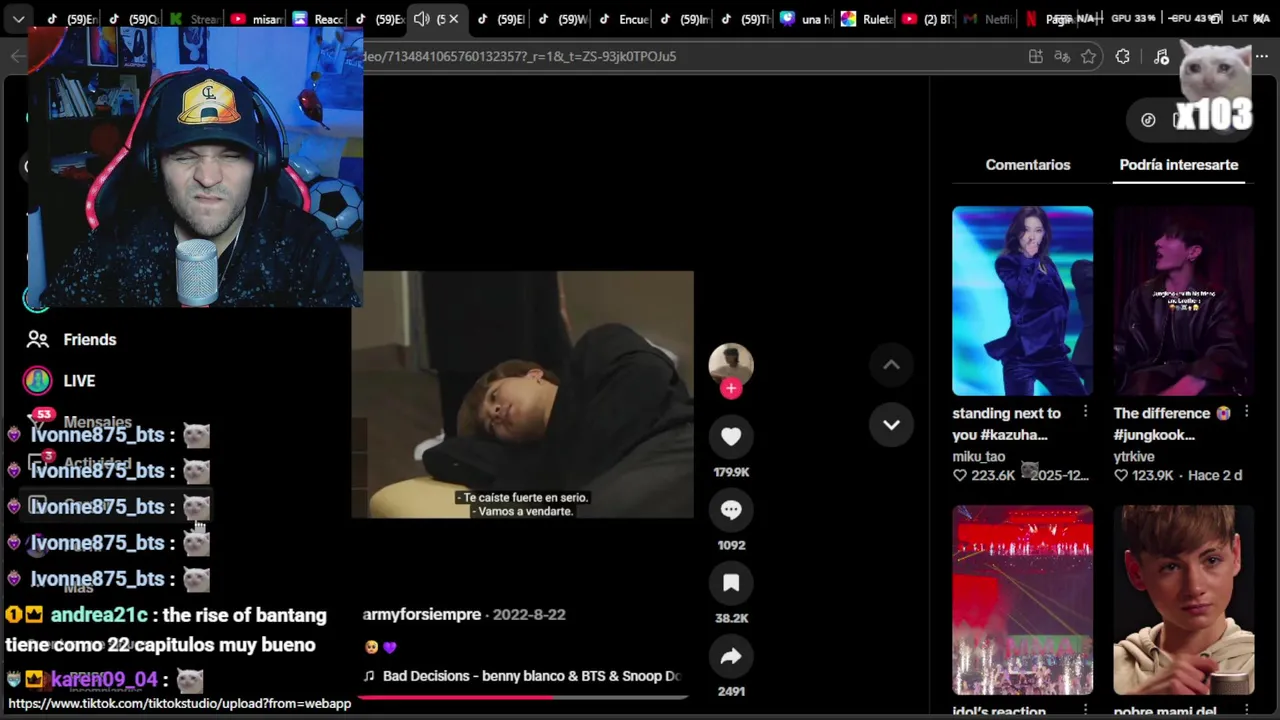The image size is (1280, 720).
Task: Switch to the 'una h' browser tab
Action: [806, 19]
